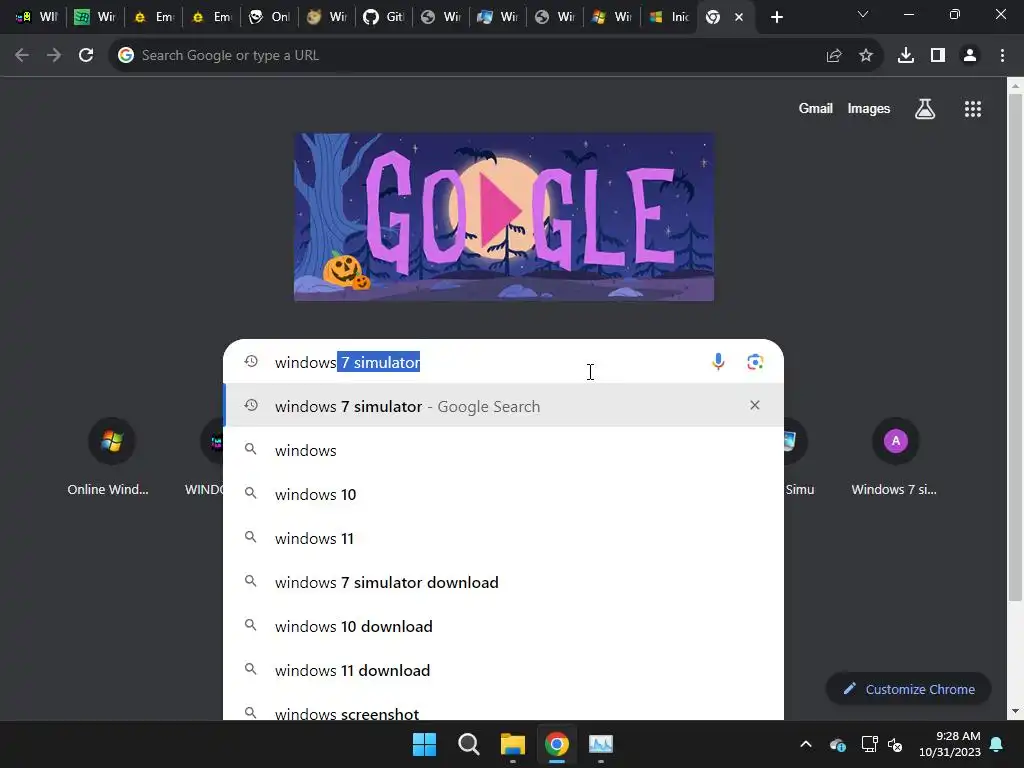Viewport: 1024px width, 768px height.
Task: Go back to previous page
Action: click(22, 56)
